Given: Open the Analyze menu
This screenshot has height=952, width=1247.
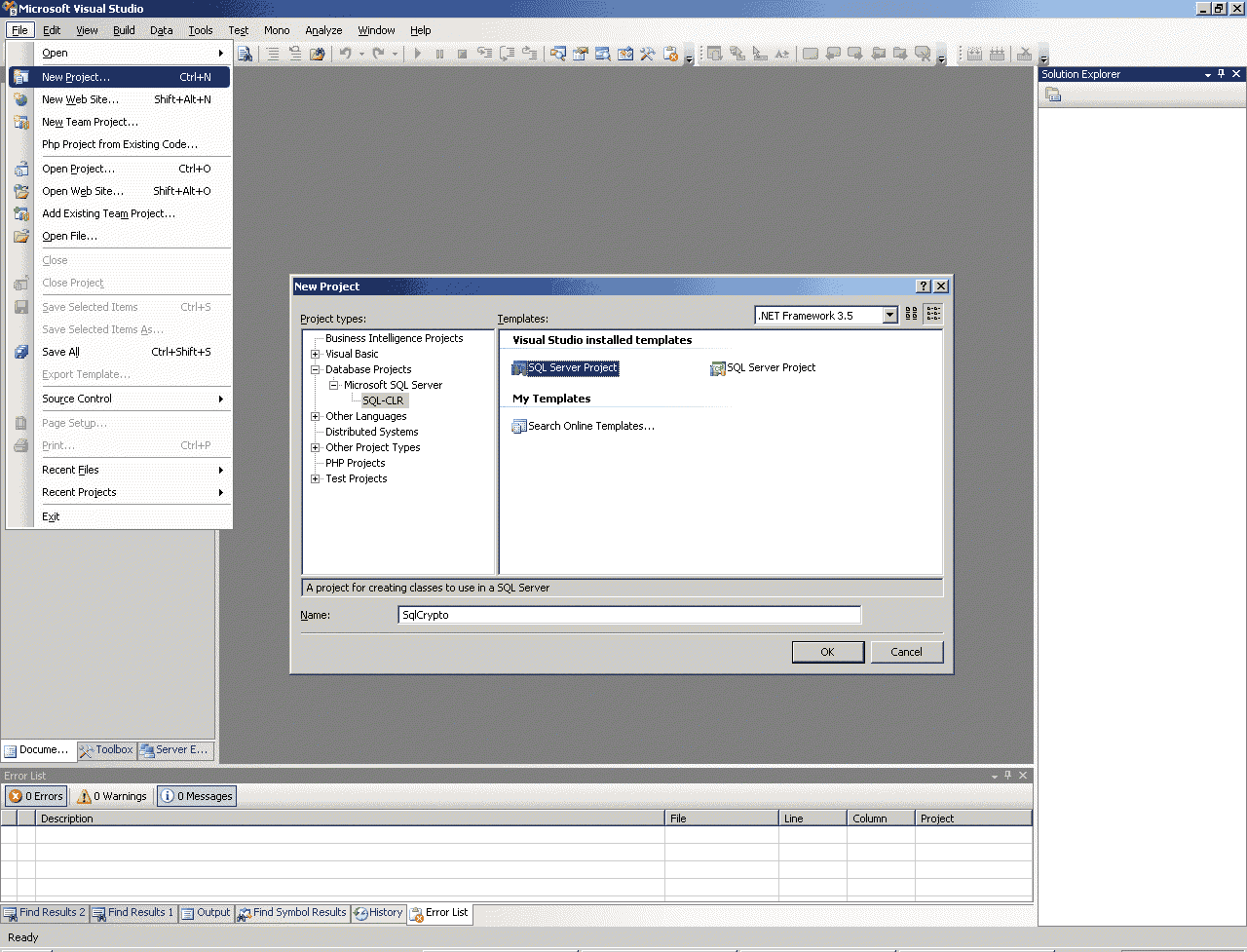Looking at the screenshot, I should point(323,30).
